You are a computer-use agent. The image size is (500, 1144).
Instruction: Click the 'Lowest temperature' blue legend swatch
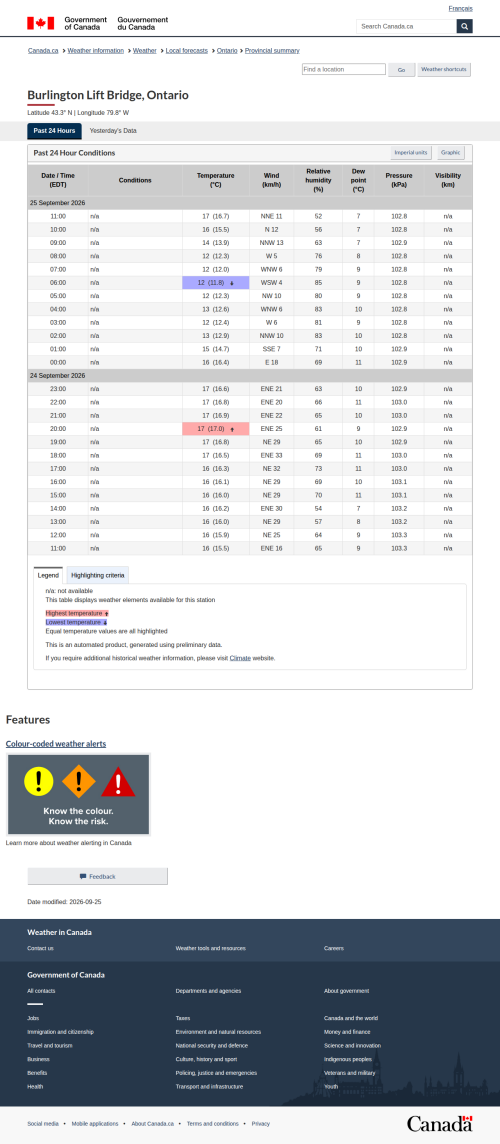[x=76, y=622]
